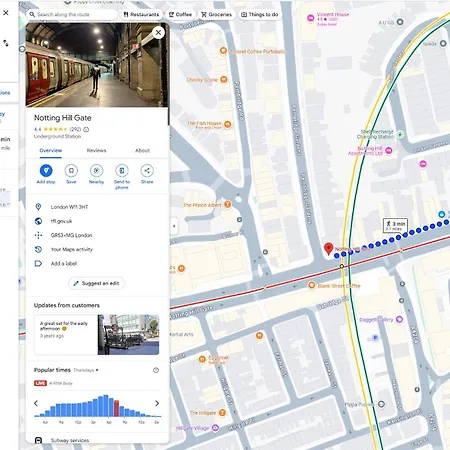Click the reverse route arrows icon
450x450 pixels.
pos(6,43)
